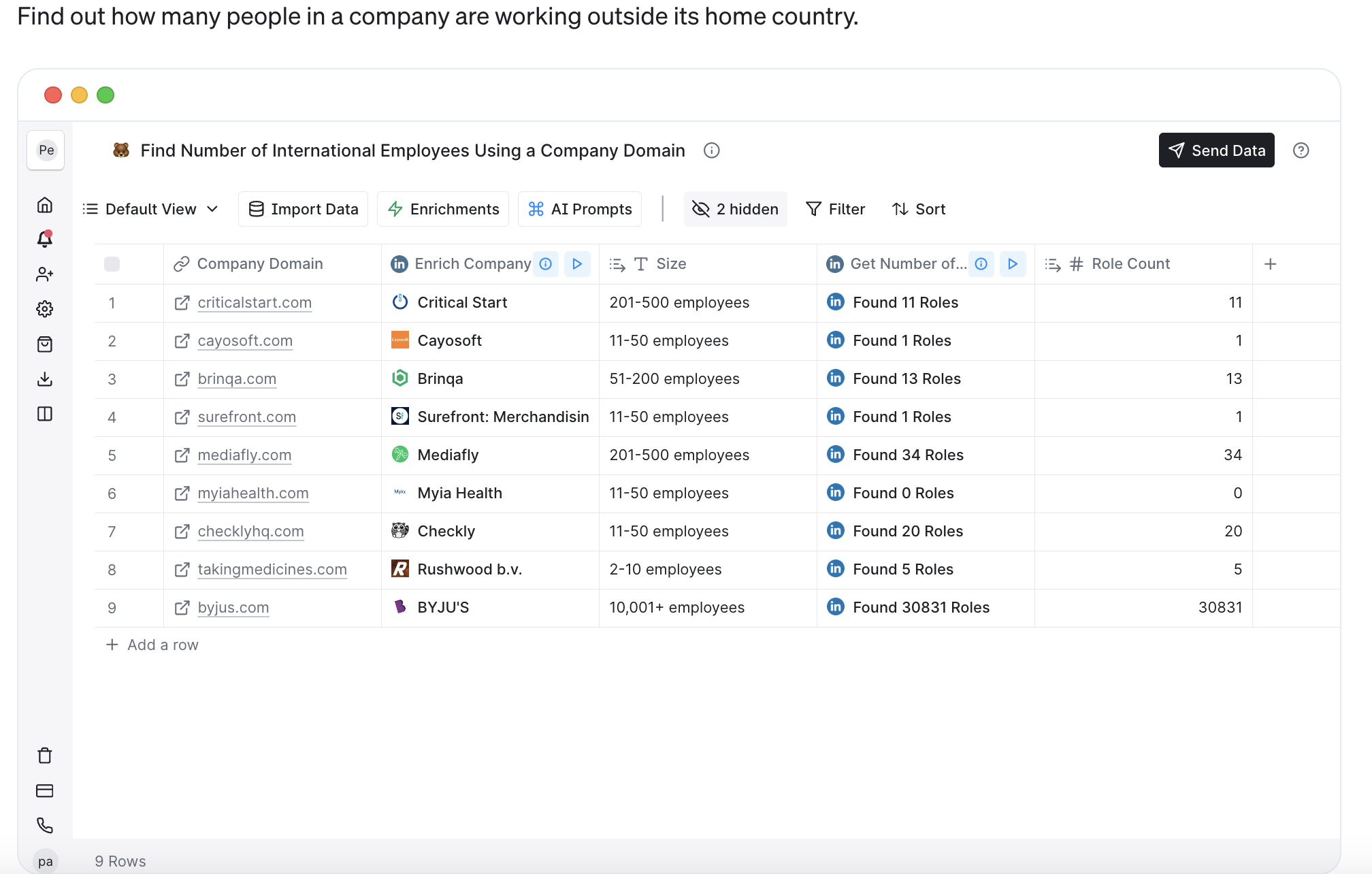Open the Import Data menu

[304, 209]
